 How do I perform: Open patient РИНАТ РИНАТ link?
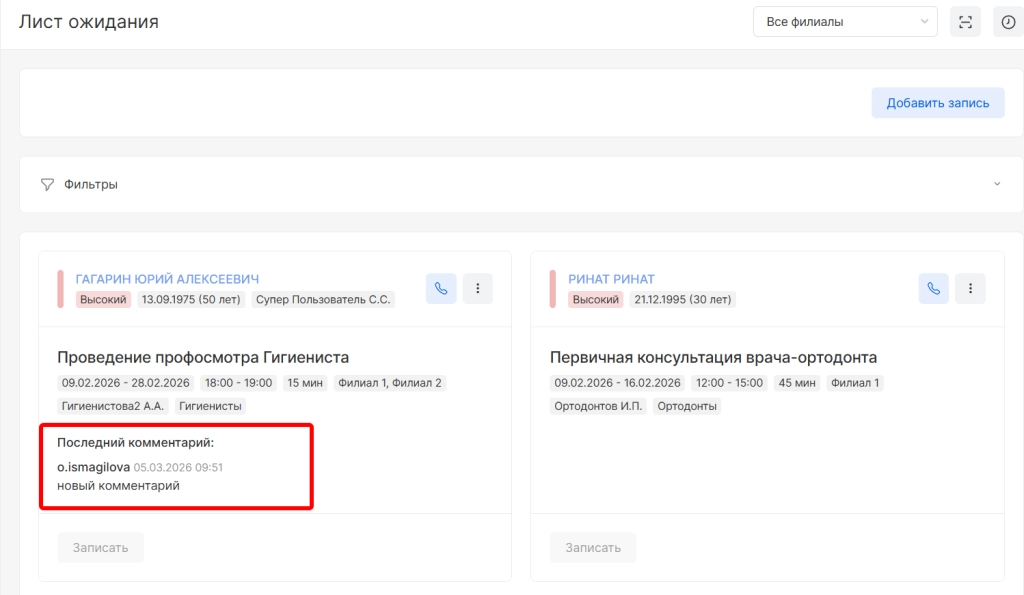[611, 279]
